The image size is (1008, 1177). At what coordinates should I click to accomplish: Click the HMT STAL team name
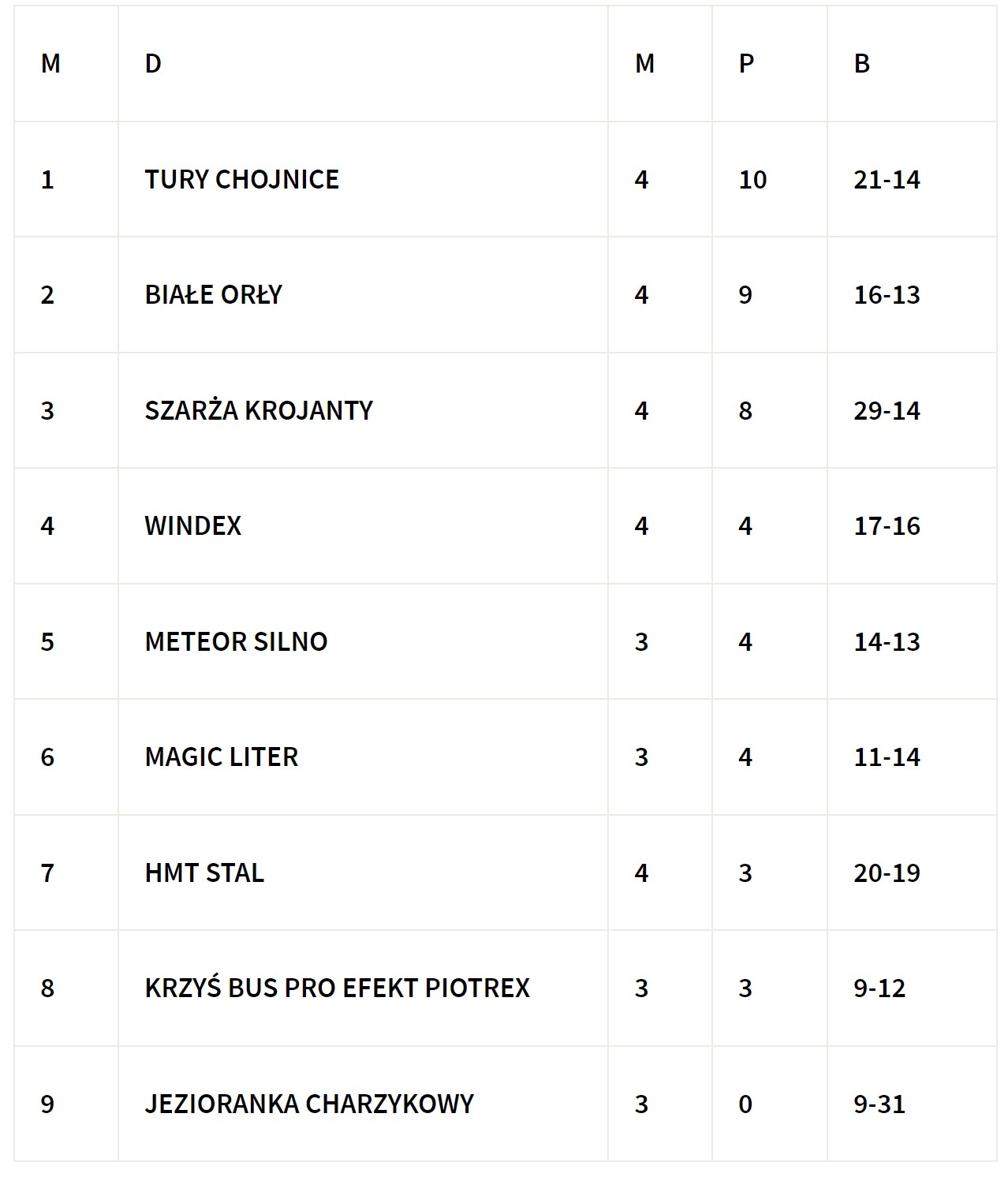coord(204,873)
